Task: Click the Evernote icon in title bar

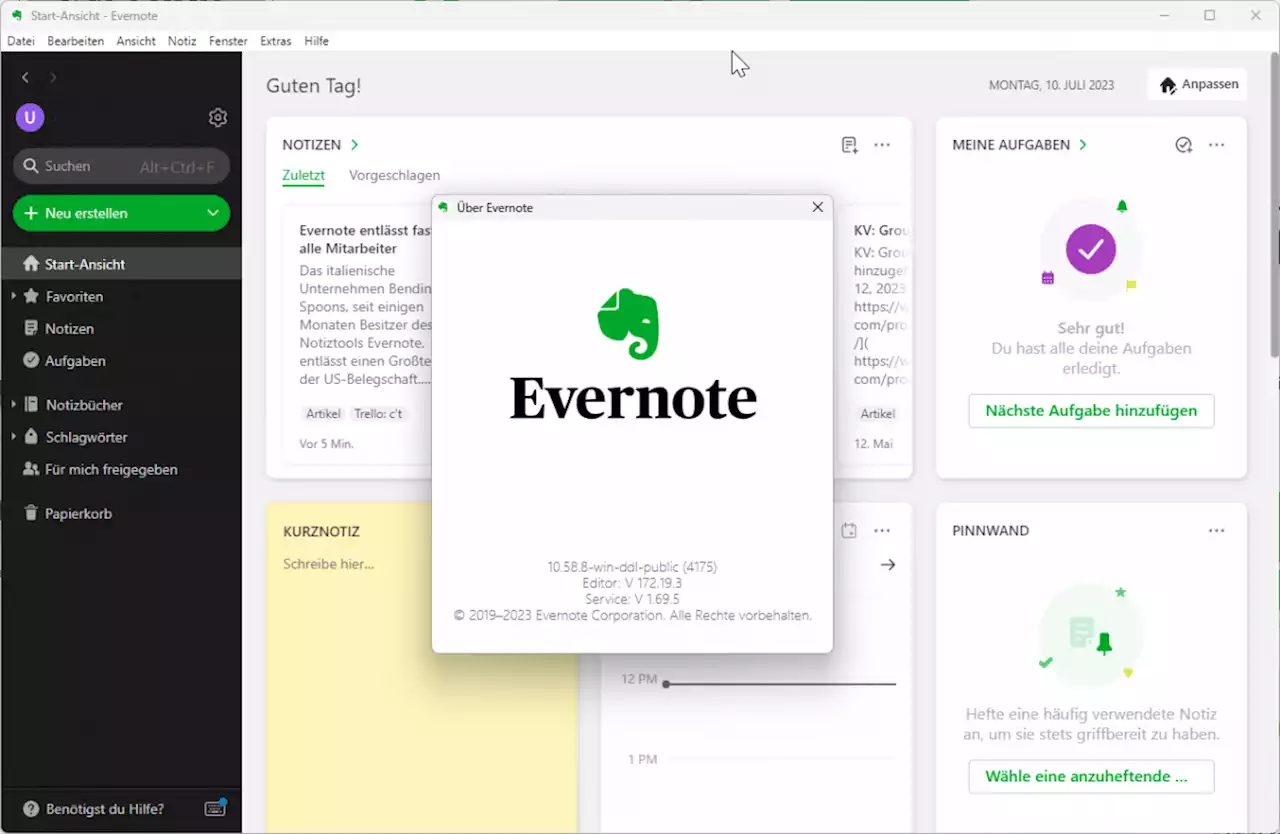Action: point(17,15)
